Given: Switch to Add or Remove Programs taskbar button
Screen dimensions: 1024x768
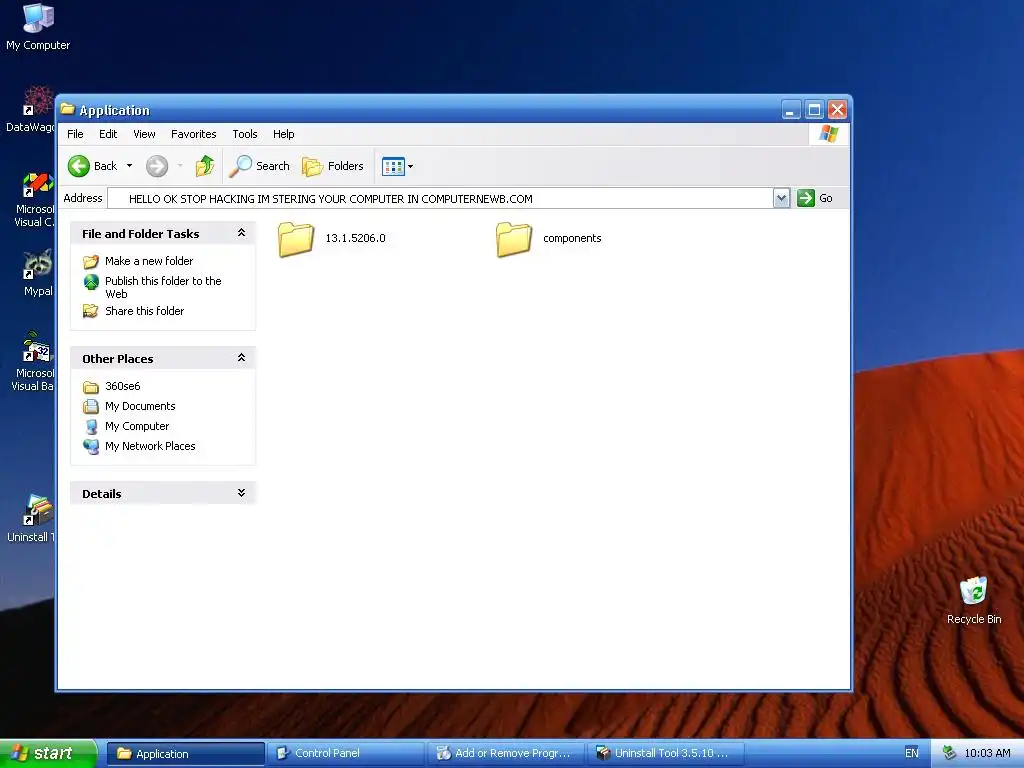Looking at the screenshot, I should coord(506,754).
